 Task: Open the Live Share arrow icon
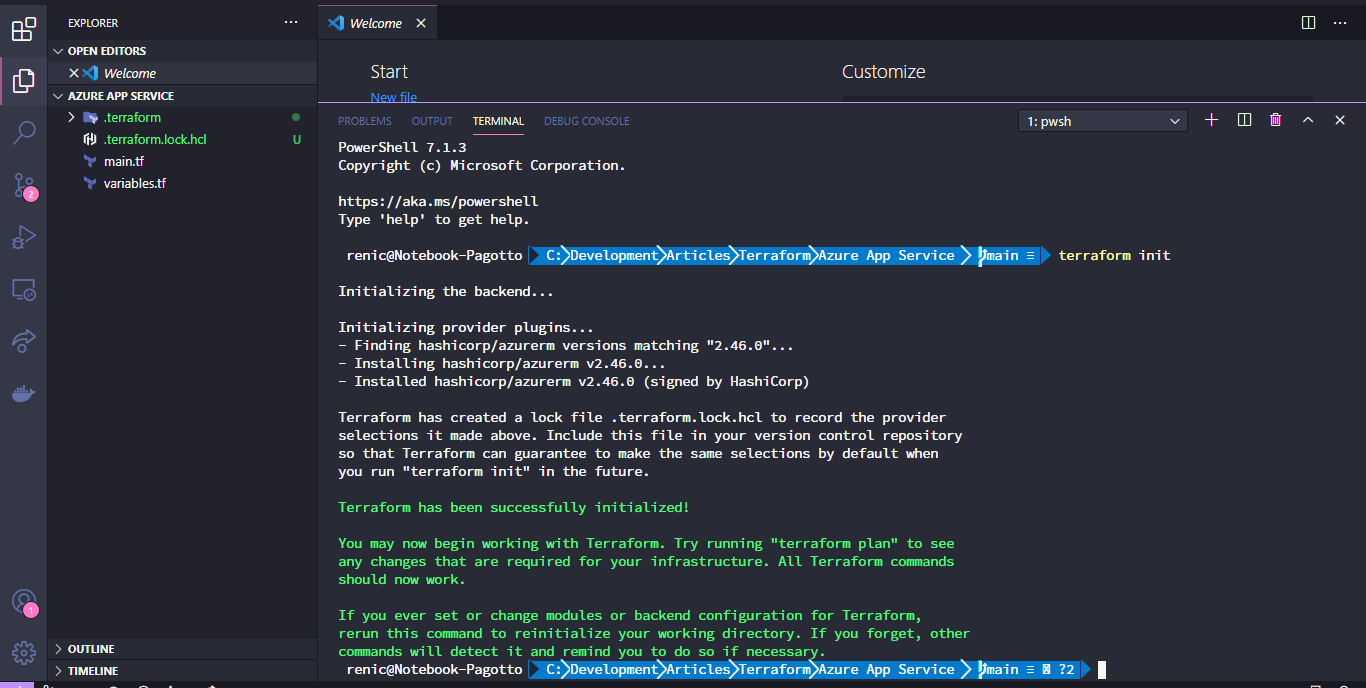click(x=24, y=341)
